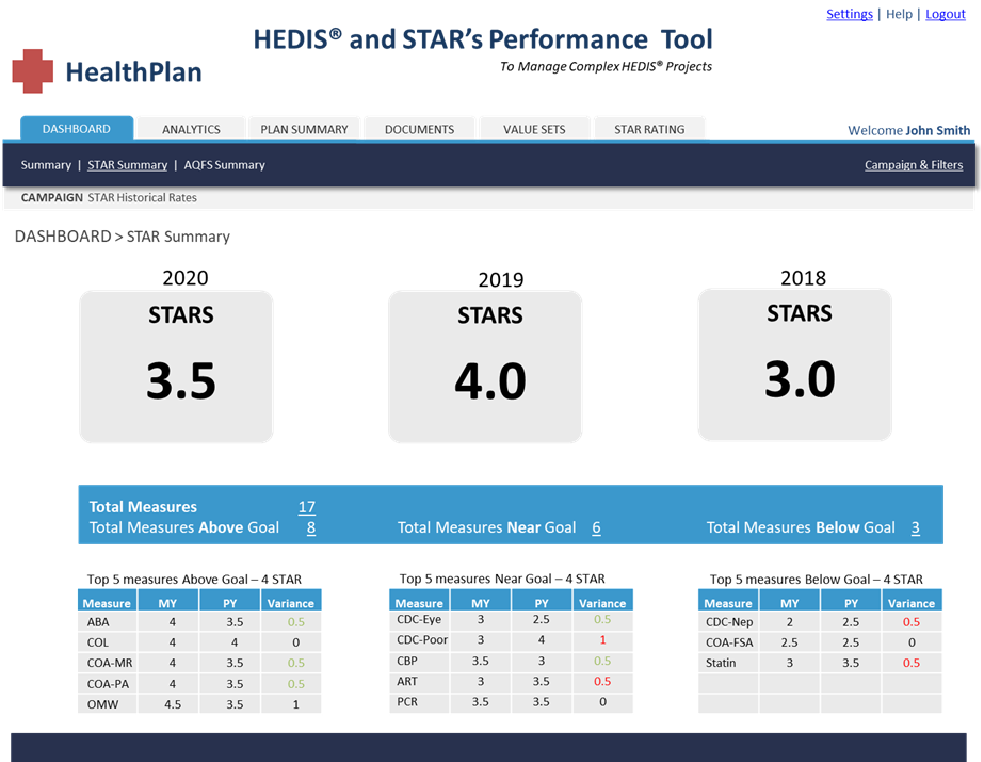This screenshot has width=981, height=762.
Task: Click the STAR Summary sub-navigation link
Action: click(127, 165)
